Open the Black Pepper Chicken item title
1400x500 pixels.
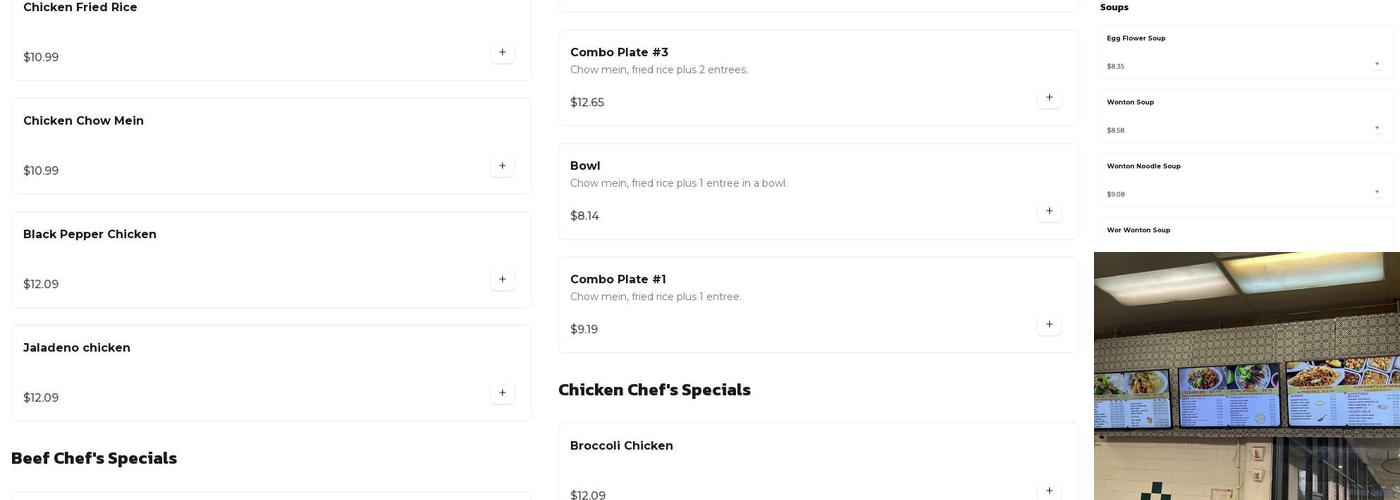click(90, 235)
